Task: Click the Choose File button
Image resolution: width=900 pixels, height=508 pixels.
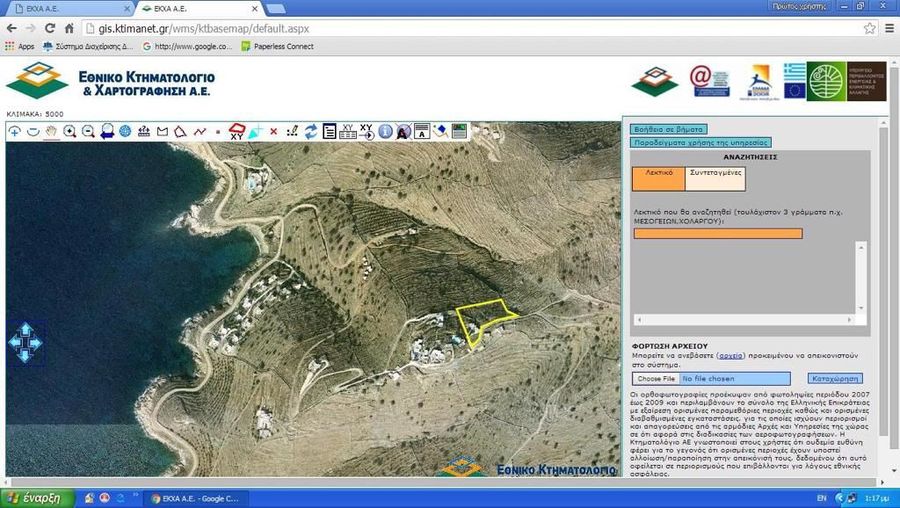Action: (656, 379)
